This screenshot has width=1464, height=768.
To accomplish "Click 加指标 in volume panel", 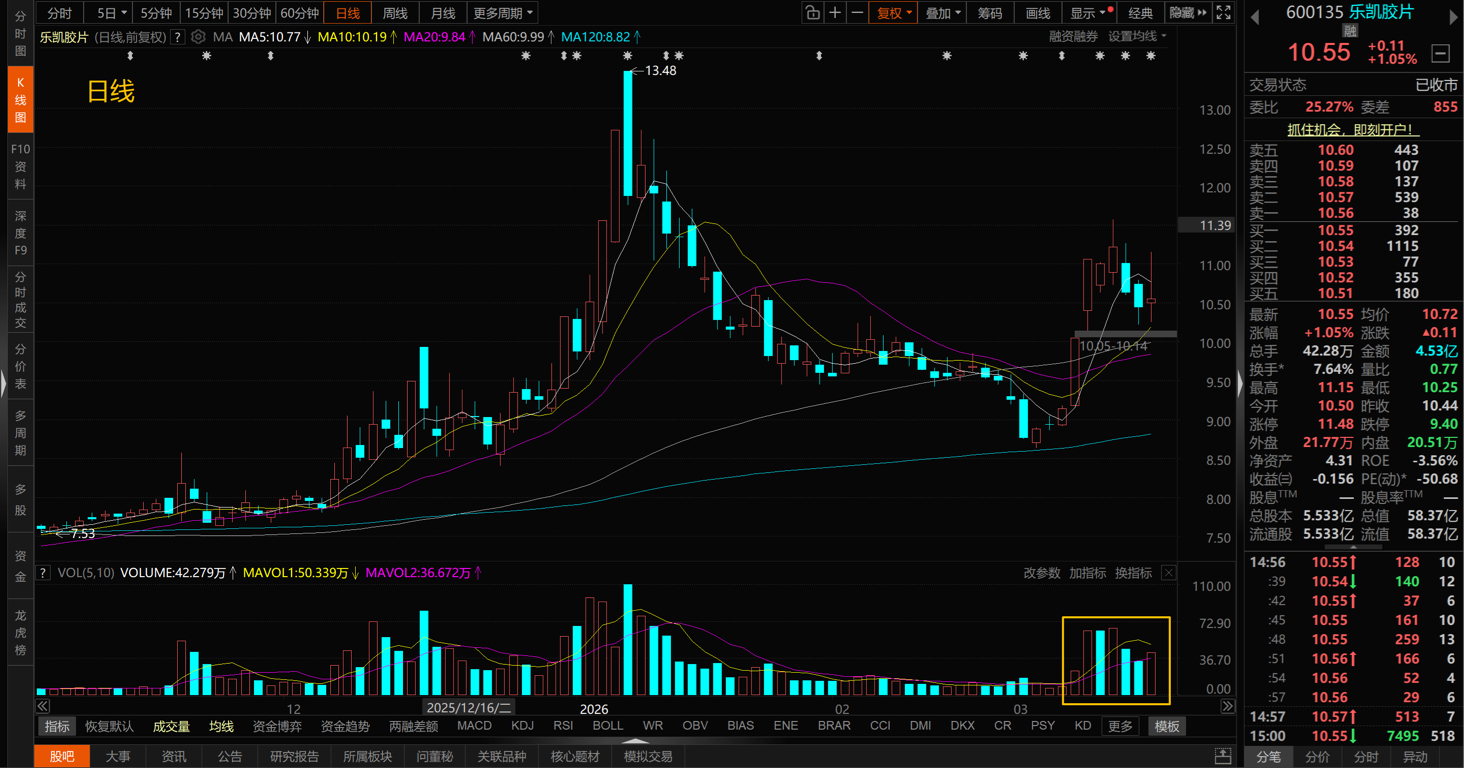I will (x=1087, y=573).
